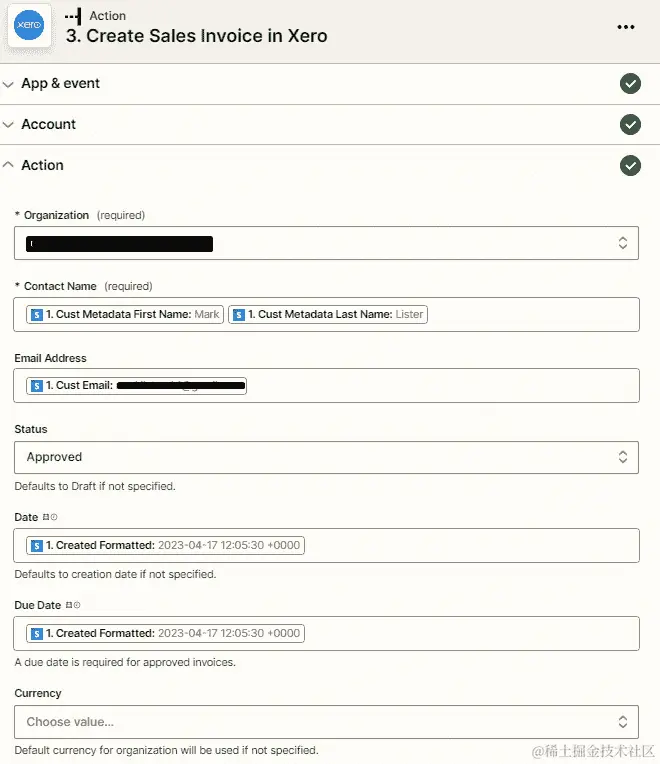660x764 pixels.
Task: Expand the Account section
Action: [8, 125]
